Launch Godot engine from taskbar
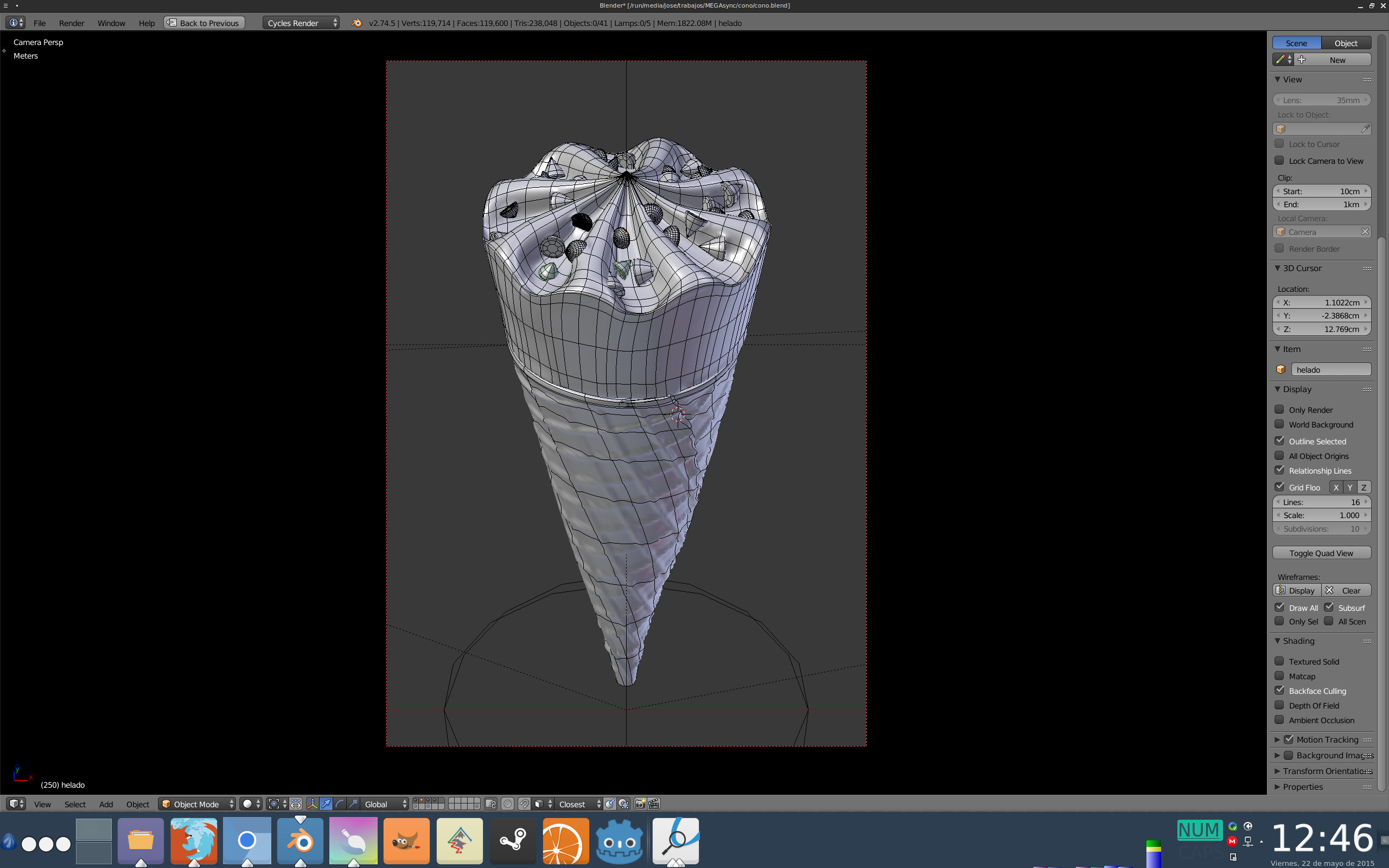 click(619, 841)
